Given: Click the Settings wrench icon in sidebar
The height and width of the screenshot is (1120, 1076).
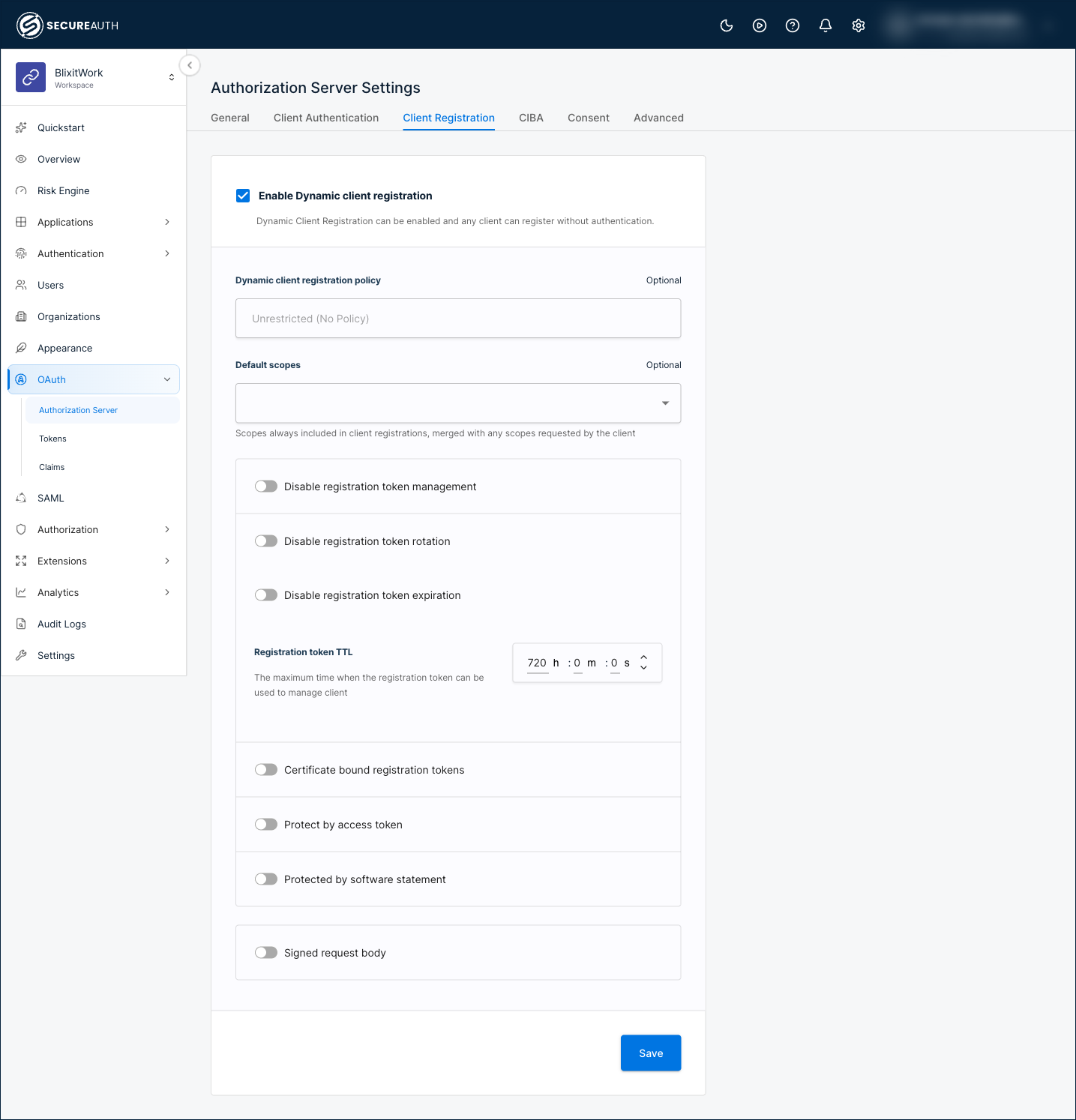Looking at the screenshot, I should click(21, 655).
